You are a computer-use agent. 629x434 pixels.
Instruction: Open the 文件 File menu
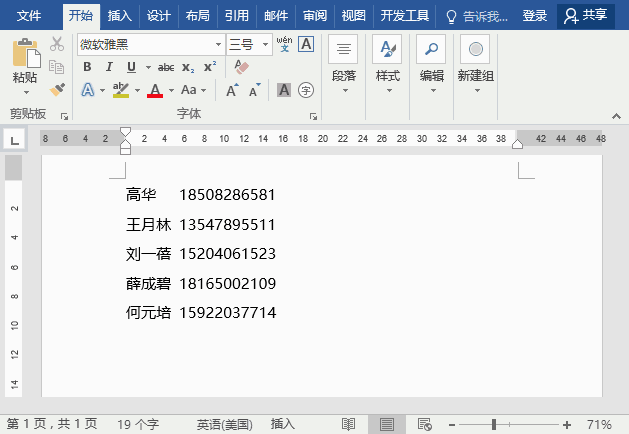point(29,16)
